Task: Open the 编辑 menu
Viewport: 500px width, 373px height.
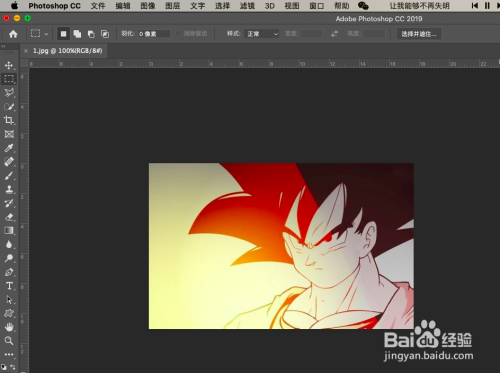Action: point(123,6)
